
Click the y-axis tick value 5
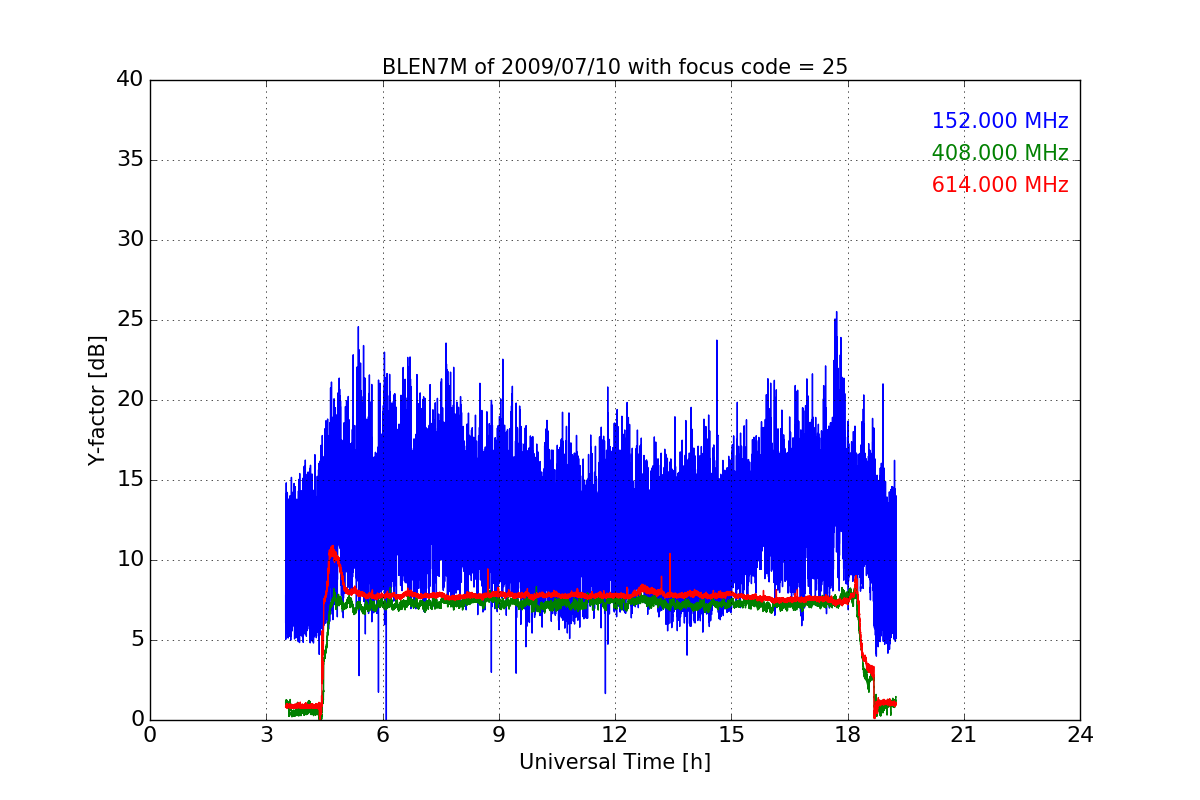tap(136, 640)
